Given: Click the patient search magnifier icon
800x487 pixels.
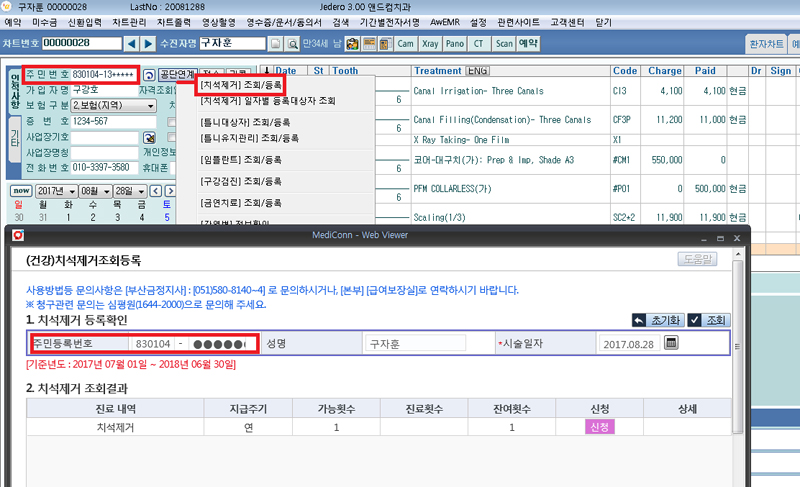Looking at the screenshot, I should 292,44.
